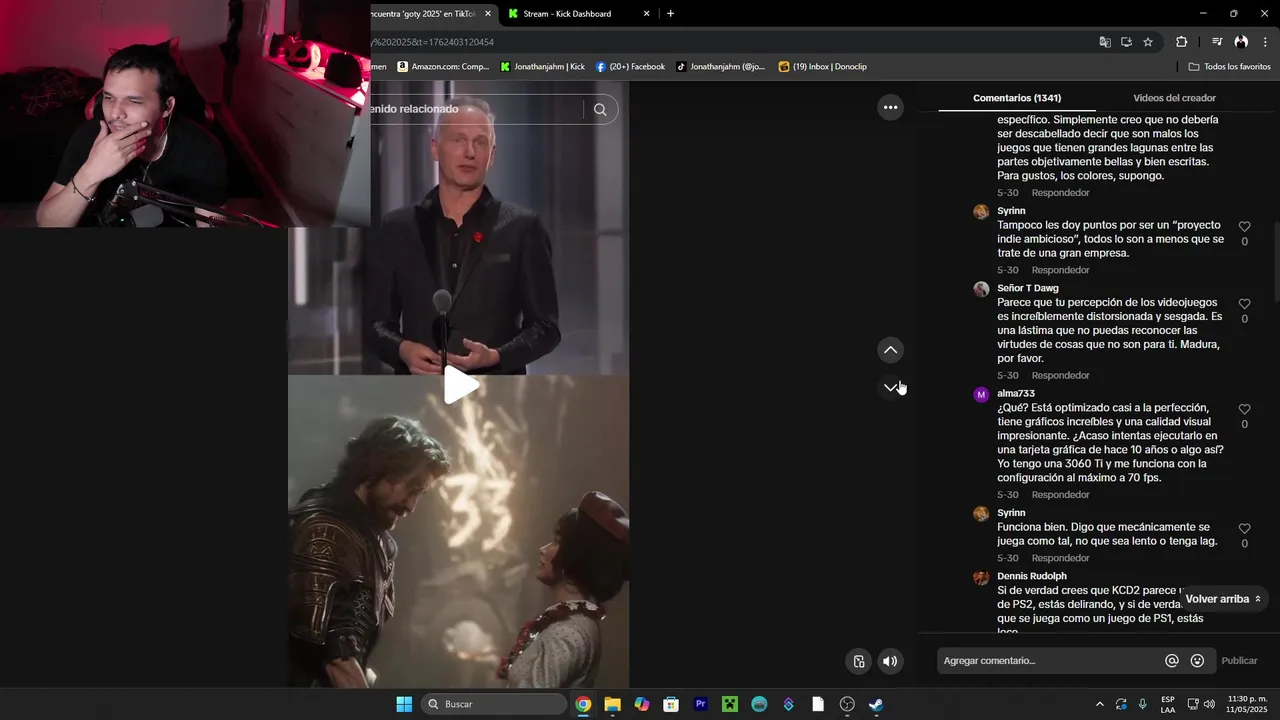Switch to the 'goty 2025' en TikTok tab
Image resolution: width=1280 pixels, height=720 pixels.
tap(428, 14)
